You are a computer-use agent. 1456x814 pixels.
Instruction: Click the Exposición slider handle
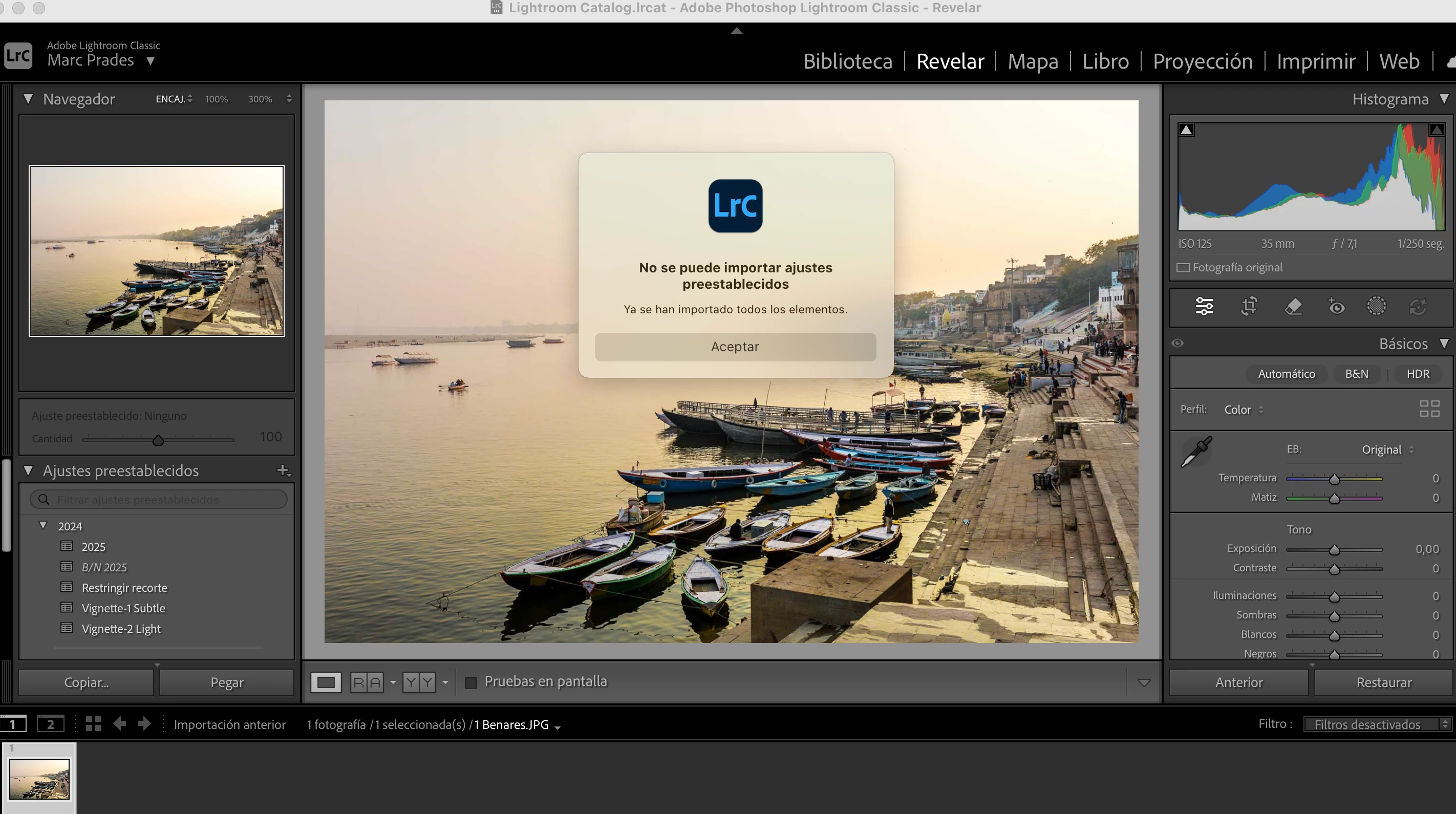point(1335,550)
